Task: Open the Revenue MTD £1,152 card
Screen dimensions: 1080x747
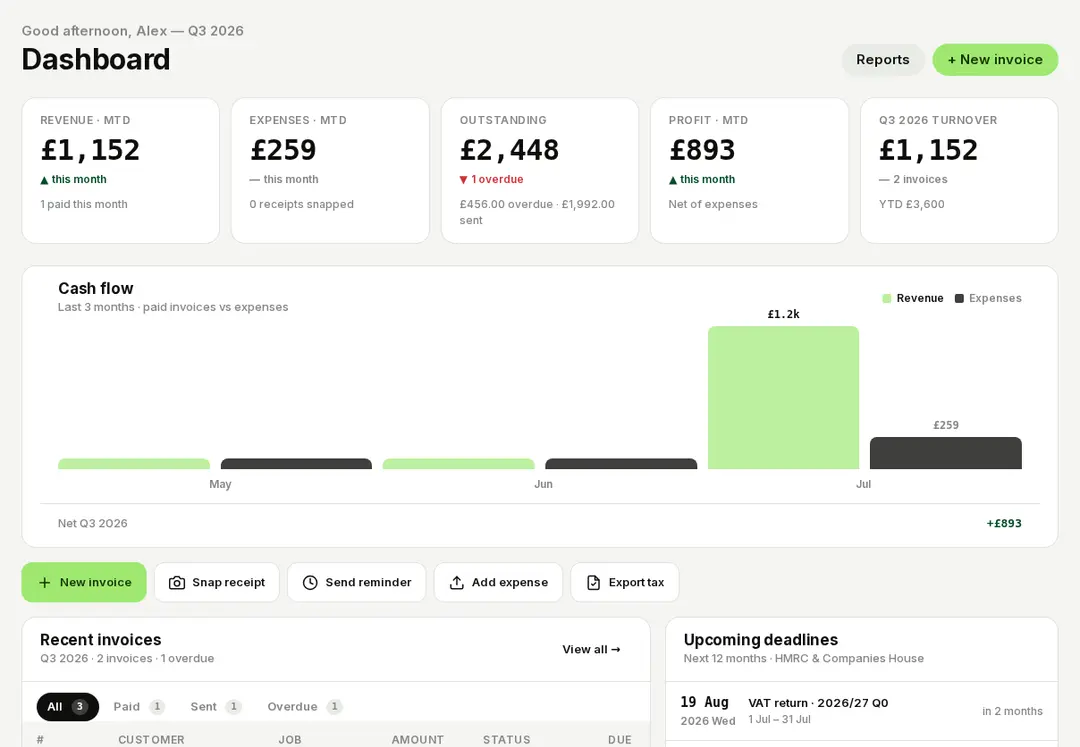Action: (121, 170)
